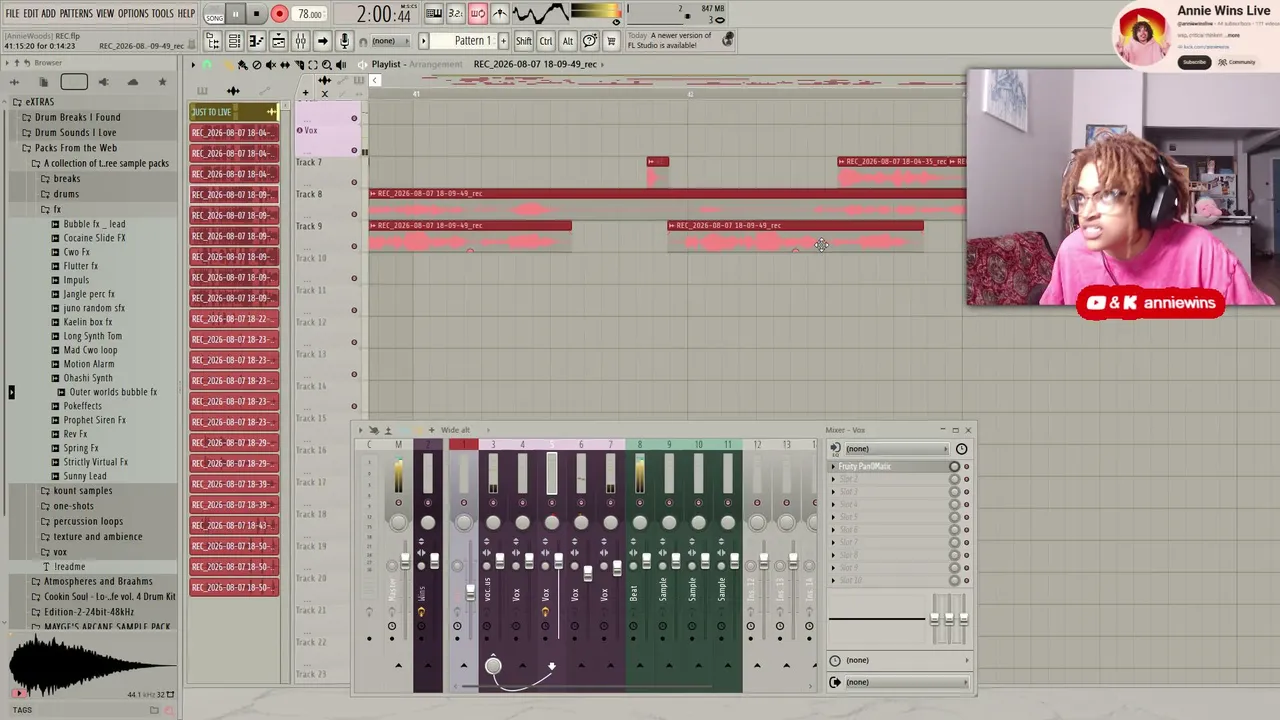Click the Master mixer track fader

(405, 562)
